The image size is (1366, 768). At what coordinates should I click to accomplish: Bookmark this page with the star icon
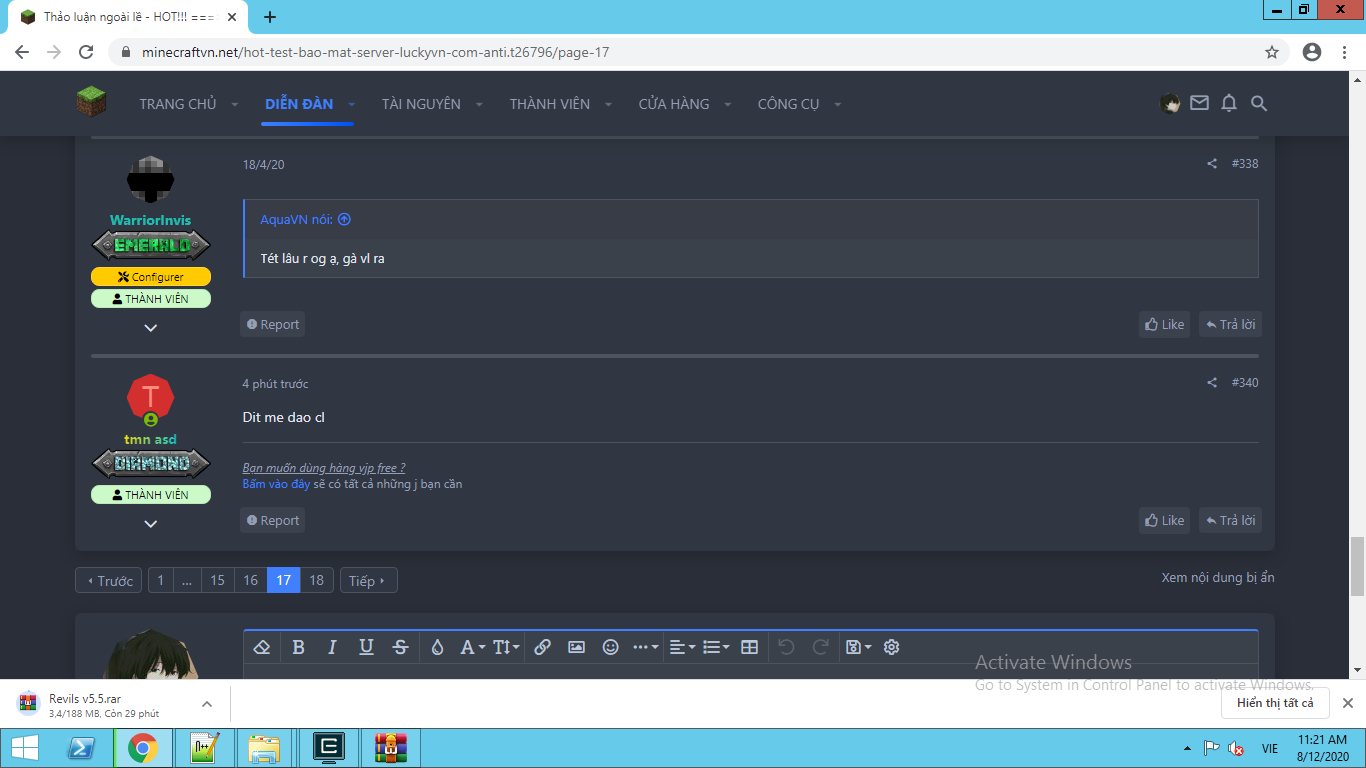pos(1272,52)
